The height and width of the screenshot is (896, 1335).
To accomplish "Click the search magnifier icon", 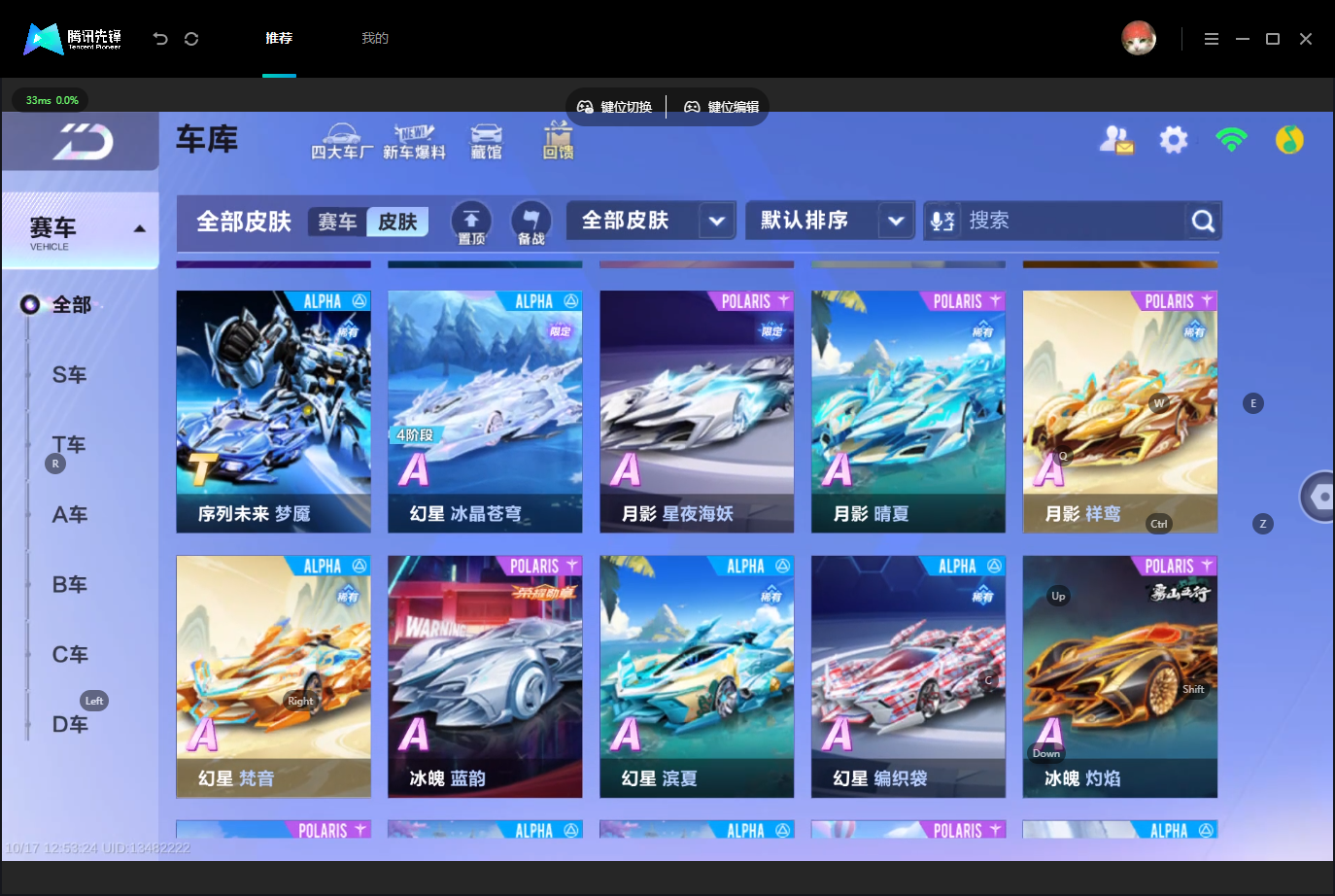I will tap(1203, 221).
